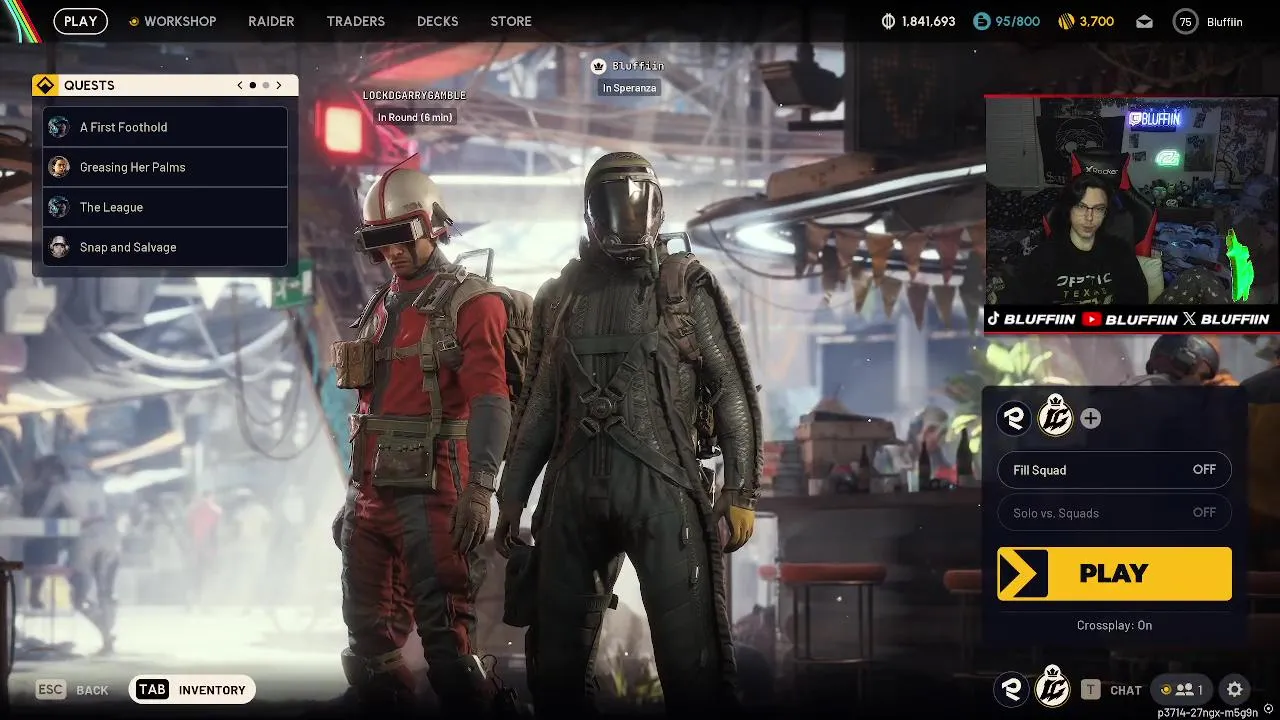The image size is (1280, 720).
Task: Click the yellow PLAY button
Action: [x=1114, y=574]
